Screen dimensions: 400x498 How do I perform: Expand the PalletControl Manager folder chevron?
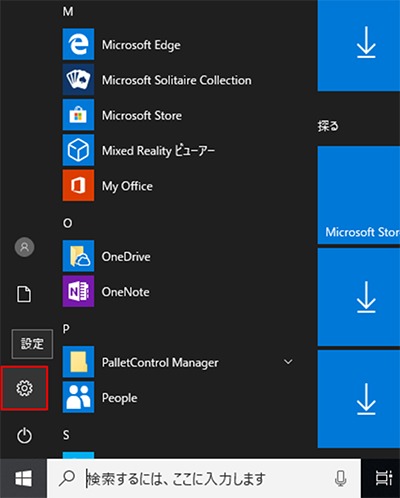pyautogui.click(x=288, y=362)
